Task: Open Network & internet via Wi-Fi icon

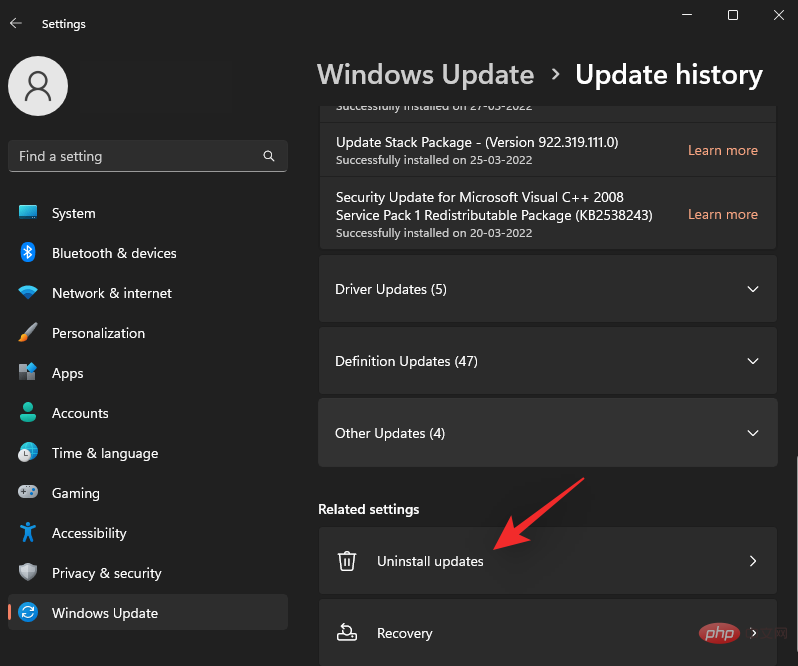Action: 28,293
